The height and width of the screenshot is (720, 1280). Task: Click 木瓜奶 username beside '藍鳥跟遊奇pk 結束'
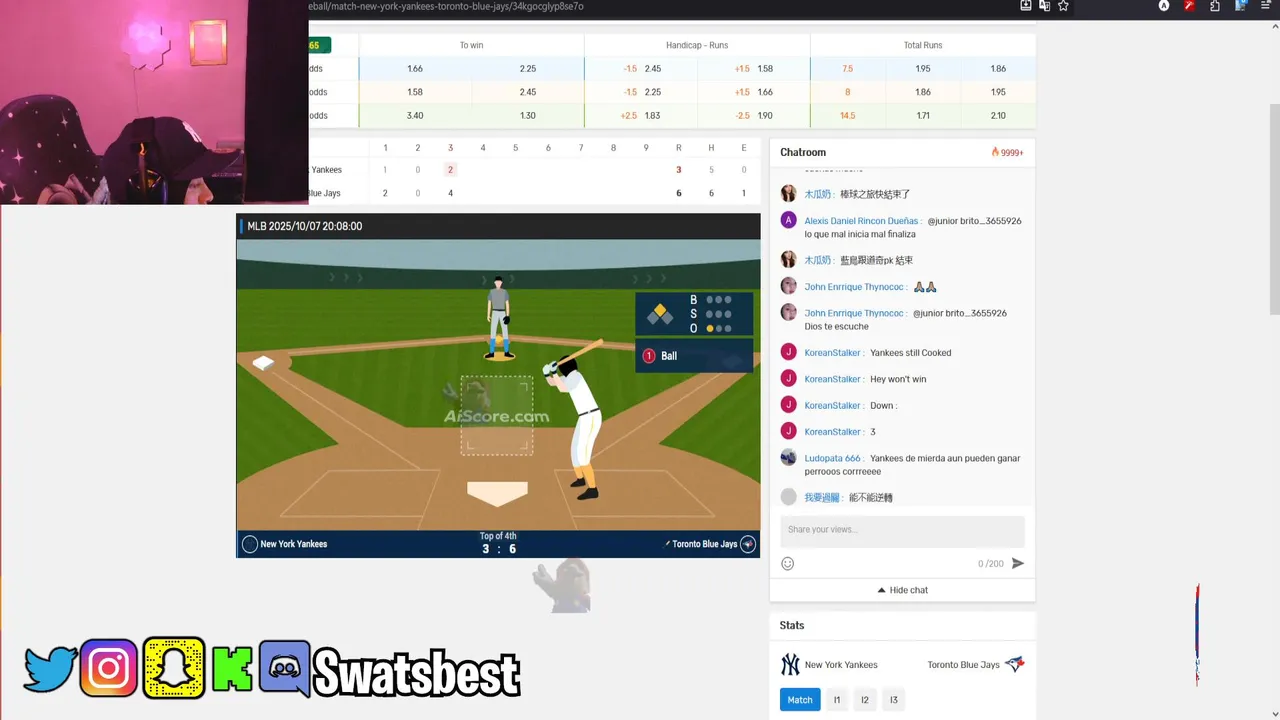point(818,260)
